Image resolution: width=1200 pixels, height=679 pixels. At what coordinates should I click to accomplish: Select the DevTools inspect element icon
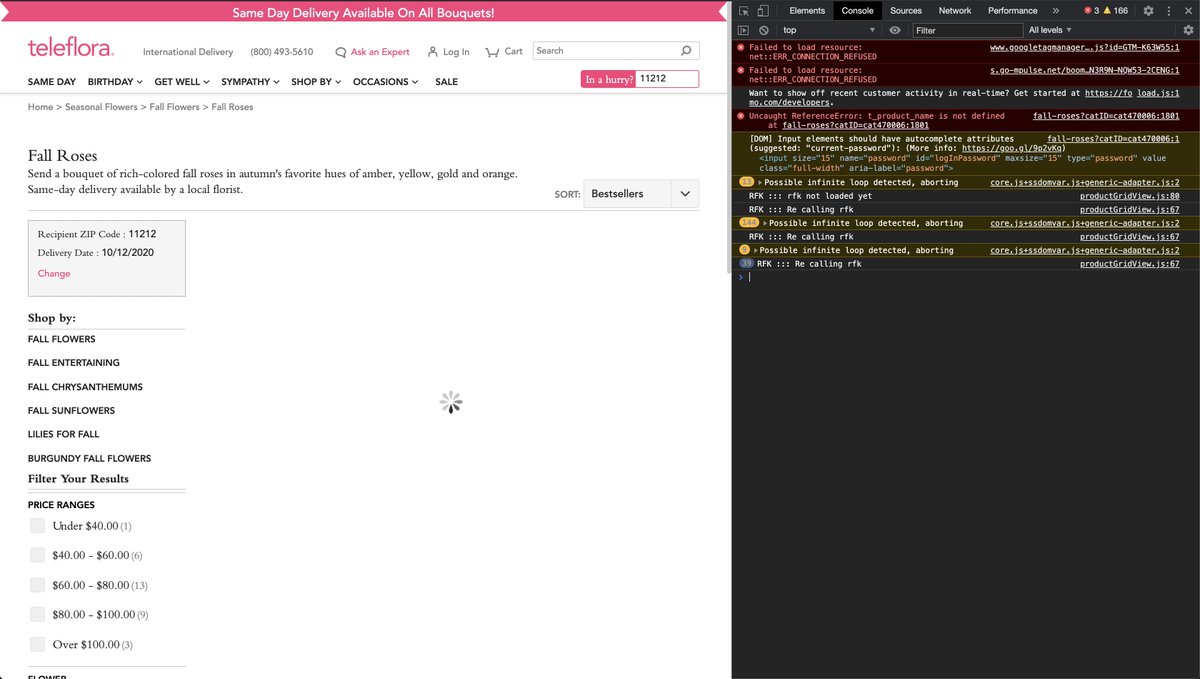(743, 11)
